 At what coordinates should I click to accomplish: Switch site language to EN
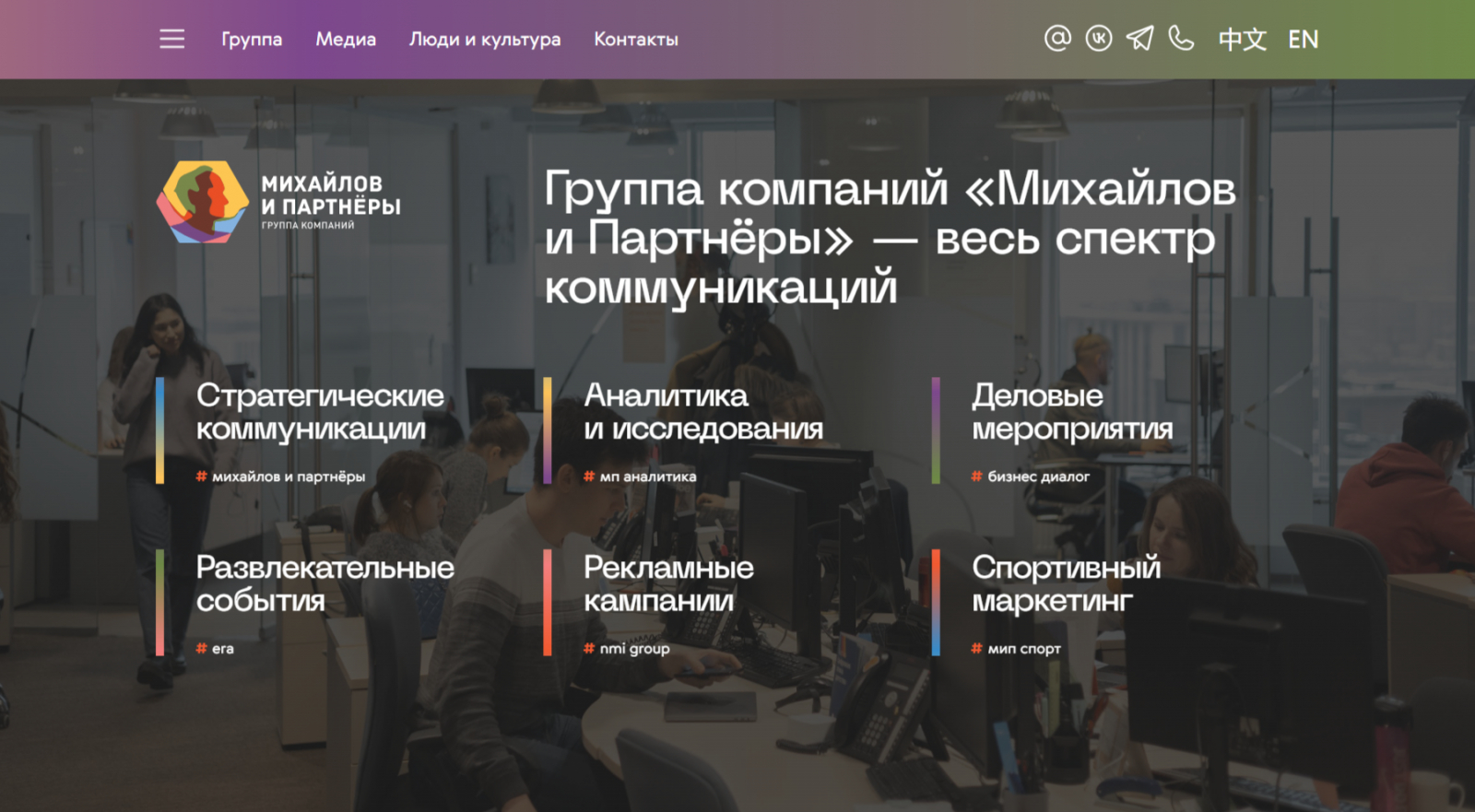pos(1304,40)
